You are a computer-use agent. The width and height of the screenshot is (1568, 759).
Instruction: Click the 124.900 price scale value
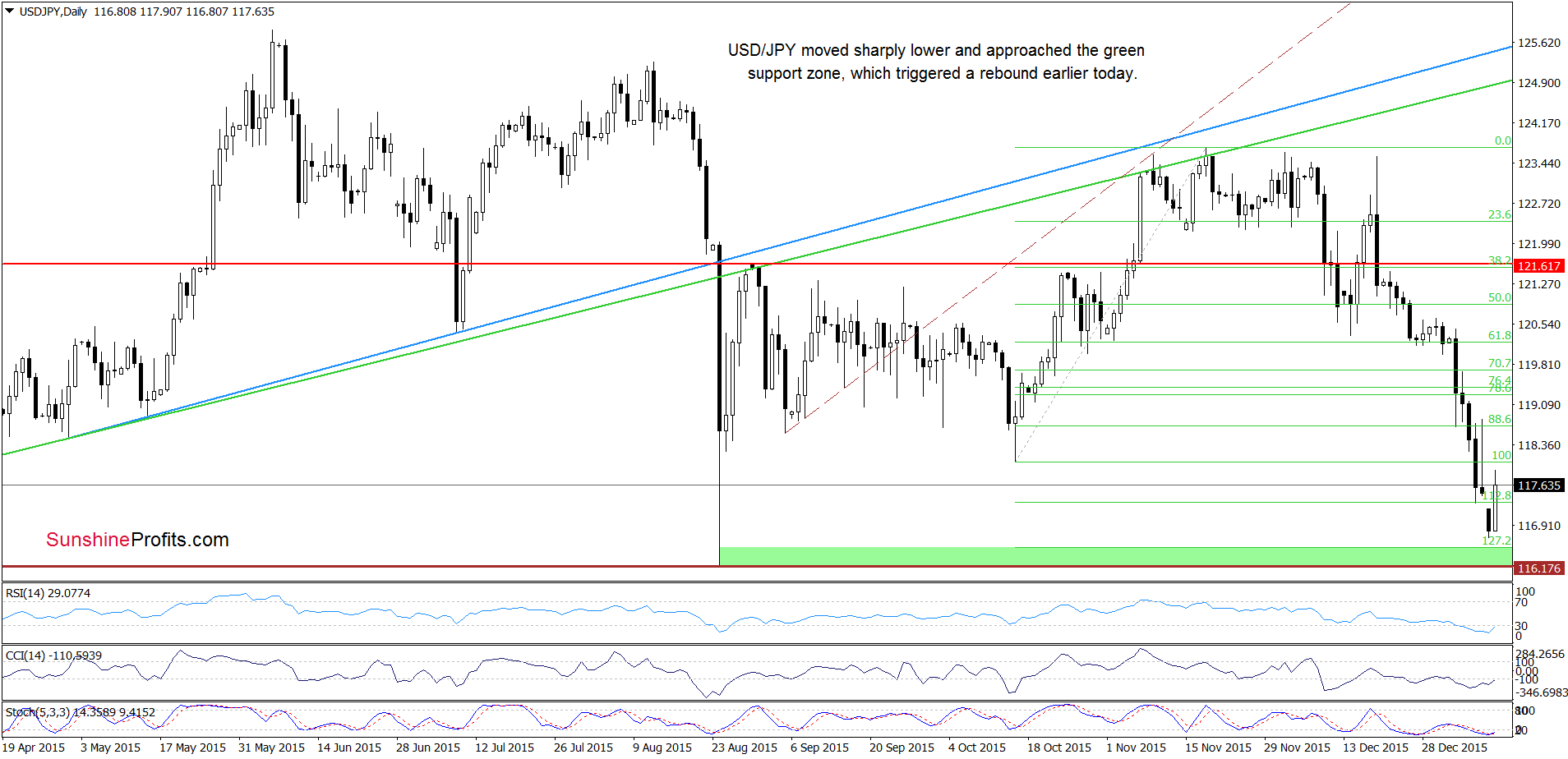click(x=1539, y=83)
